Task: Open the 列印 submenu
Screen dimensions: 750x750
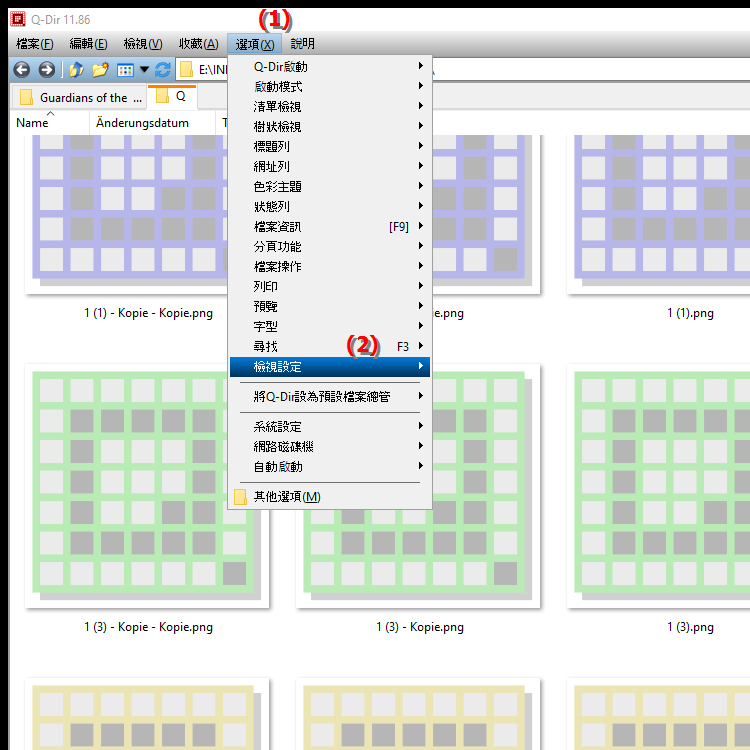Action: (x=330, y=287)
